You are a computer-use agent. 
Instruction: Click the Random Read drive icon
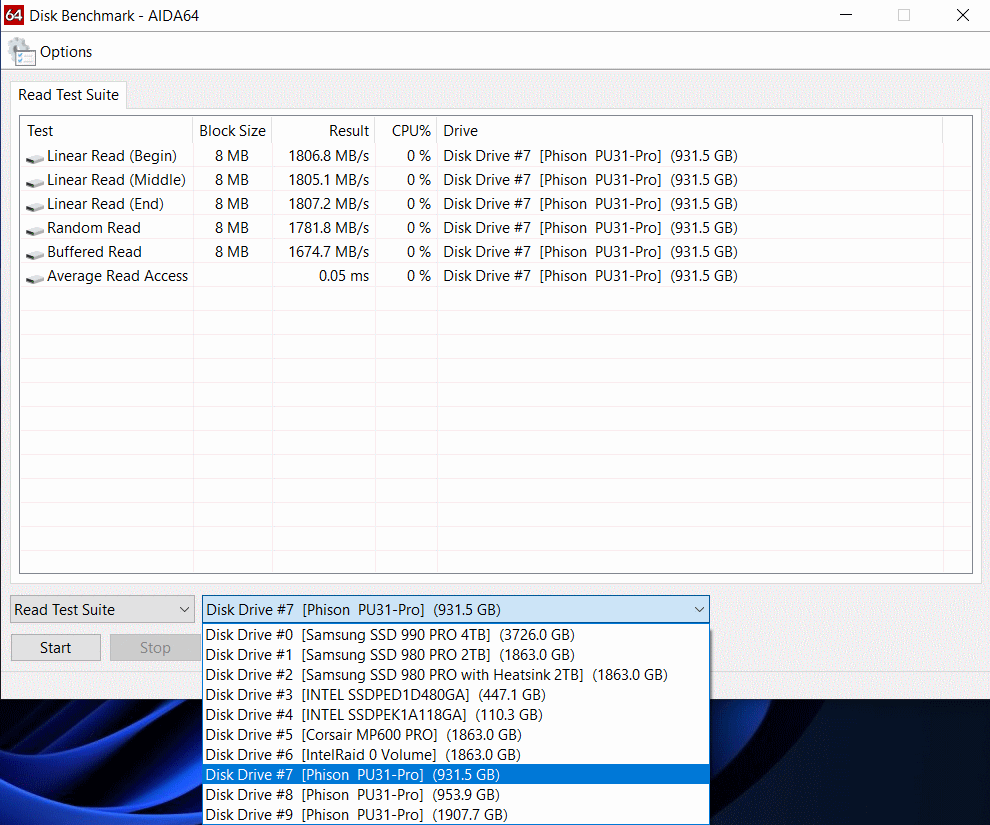pyautogui.click(x=35, y=229)
